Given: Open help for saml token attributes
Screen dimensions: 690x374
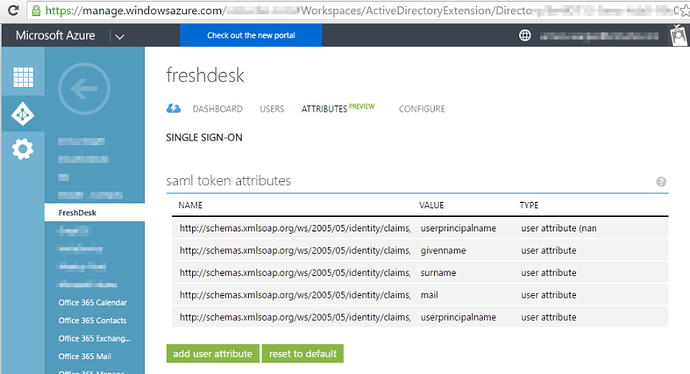Looking at the screenshot, I should 661,182.
